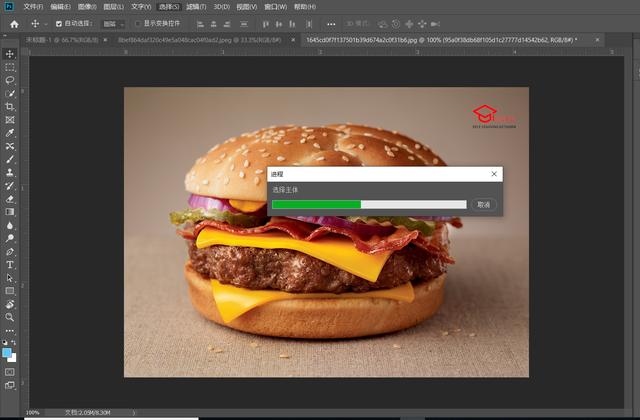Open the auto-select layer/group dropdown
This screenshot has width=640, height=420.
click(113, 24)
